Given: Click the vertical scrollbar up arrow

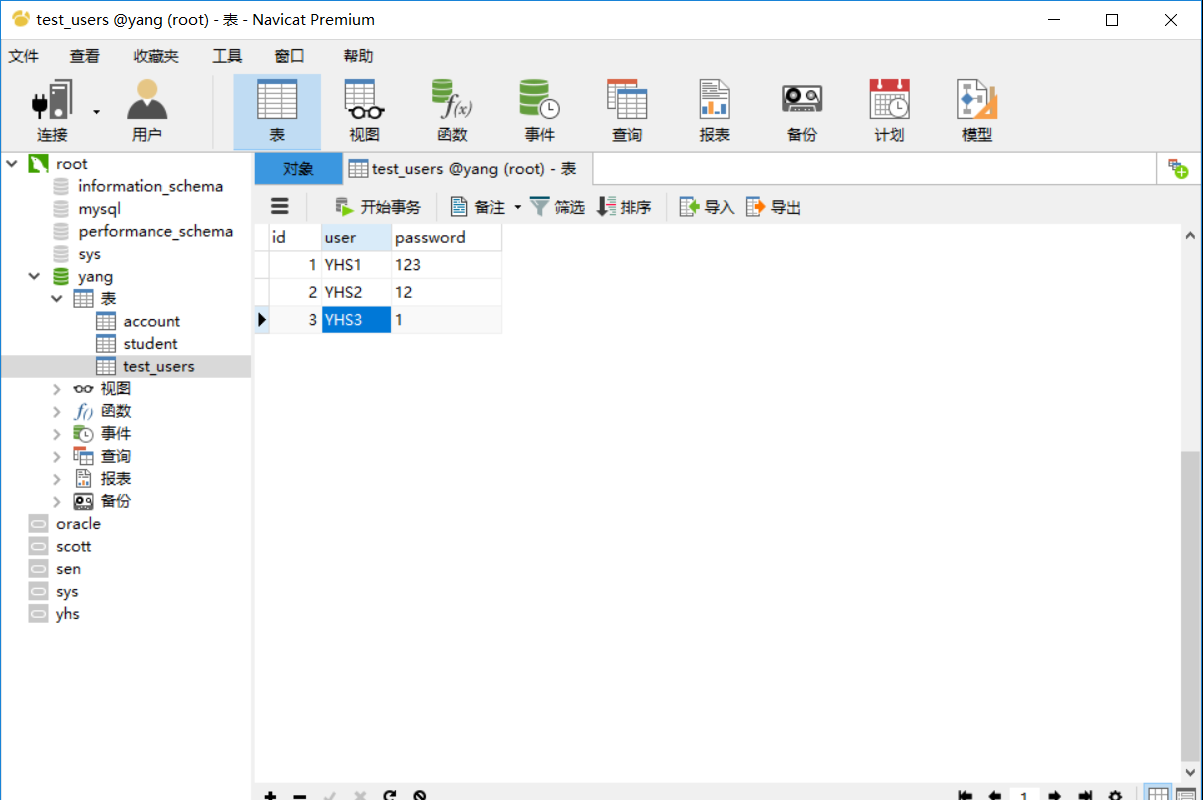Looking at the screenshot, I should pyautogui.click(x=1190, y=236).
